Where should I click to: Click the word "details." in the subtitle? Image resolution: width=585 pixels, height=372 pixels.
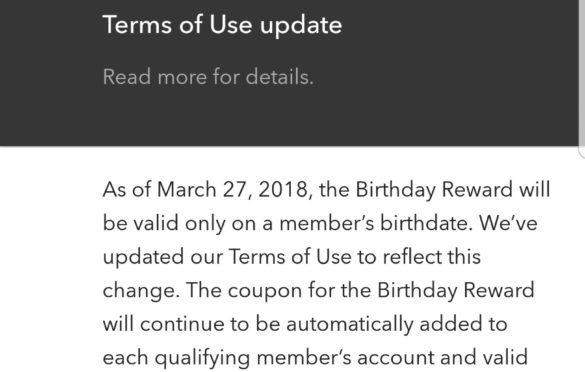(x=279, y=77)
